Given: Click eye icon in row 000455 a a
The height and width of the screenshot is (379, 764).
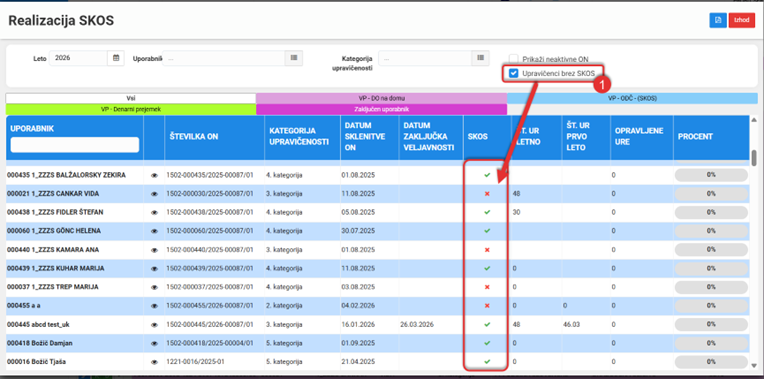Looking at the screenshot, I should pos(154,306).
